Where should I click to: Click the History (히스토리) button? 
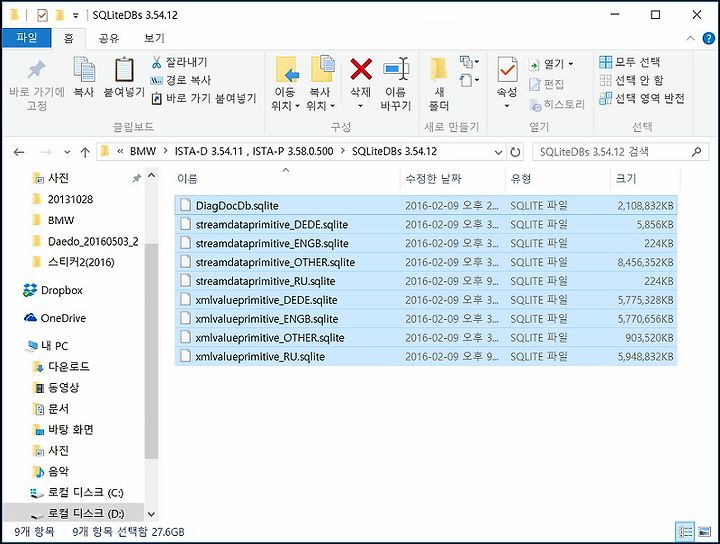coord(557,105)
